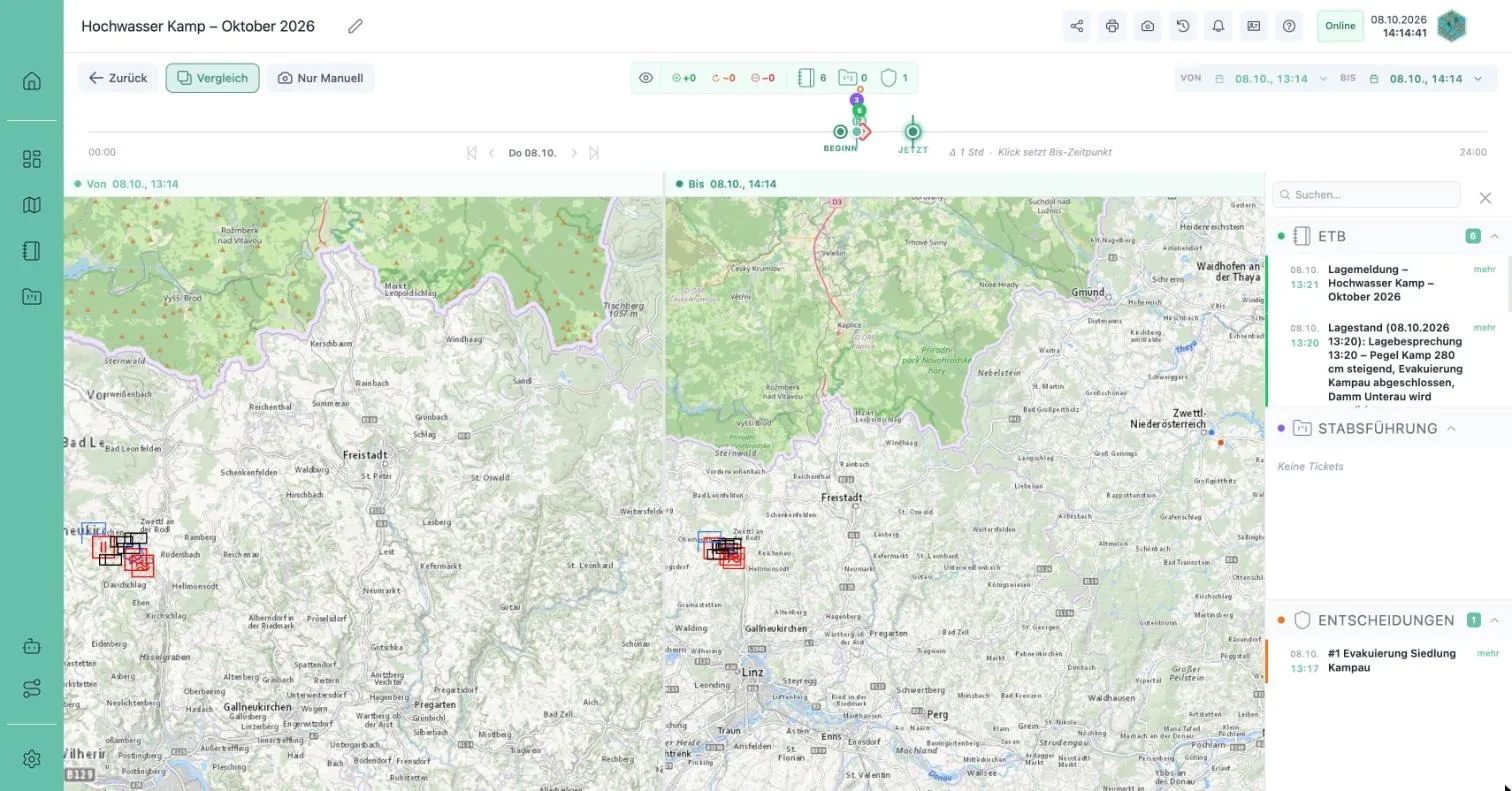Screen dimensions: 1512x791
Task: Collapse the Stabsführung section
Action: [1451, 428]
